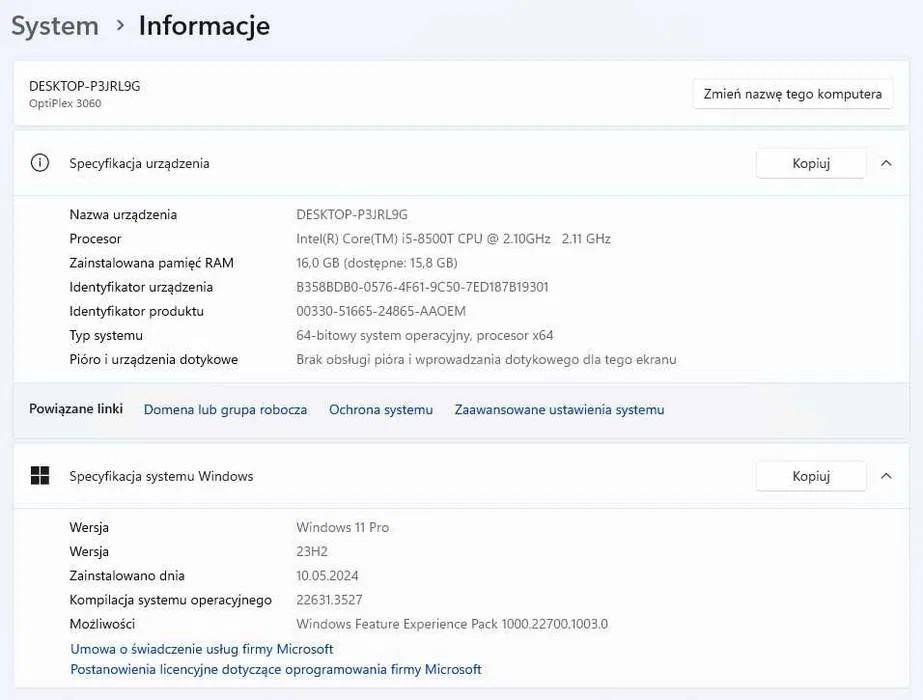The width and height of the screenshot is (923, 700).
Task: Click Identyfikator produktu label
Action: point(137,311)
